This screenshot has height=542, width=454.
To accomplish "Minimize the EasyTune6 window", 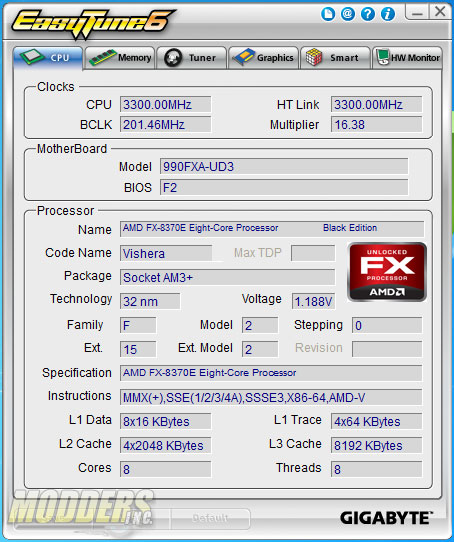I will [x=417, y=12].
